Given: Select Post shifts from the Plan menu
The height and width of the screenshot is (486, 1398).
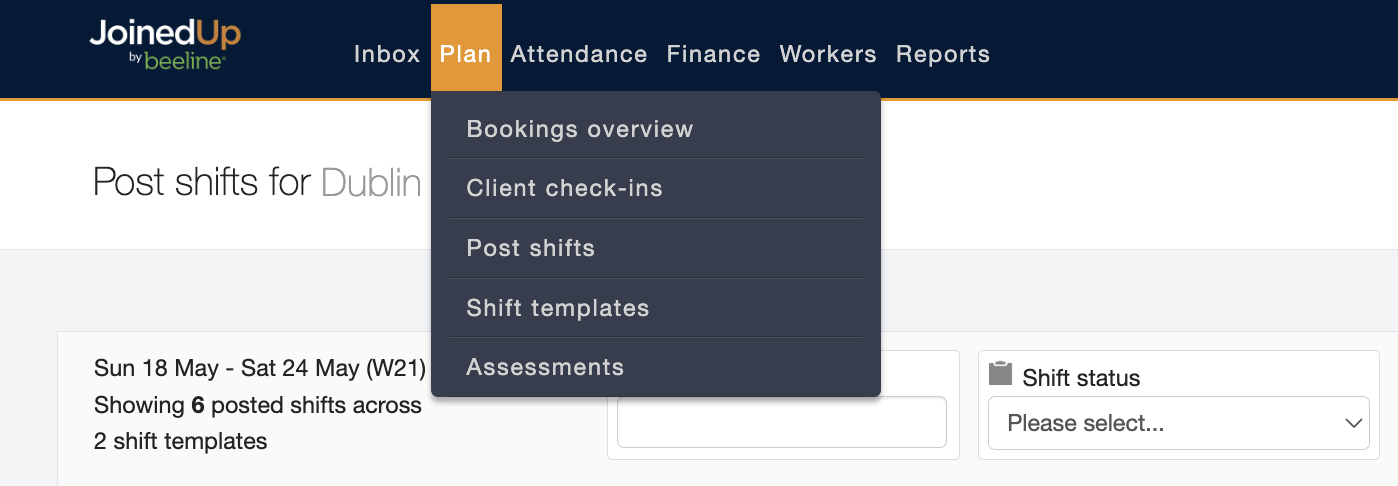Looking at the screenshot, I should click(x=530, y=248).
